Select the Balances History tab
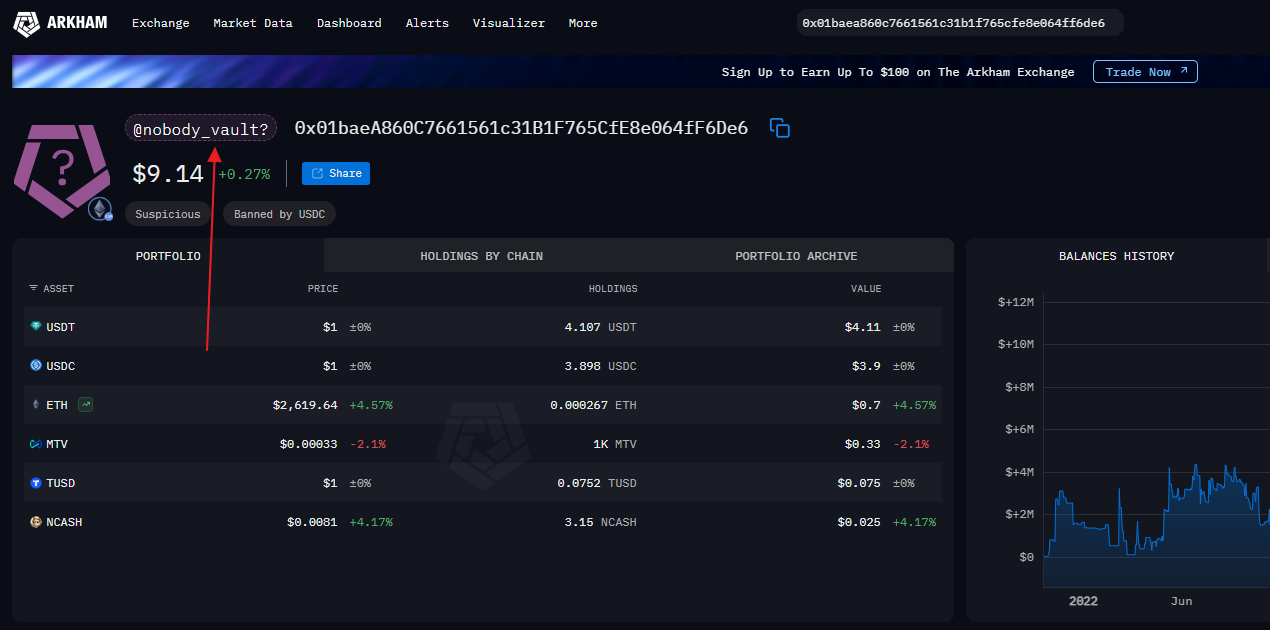The width and height of the screenshot is (1270, 630). click(x=1116, y=256)
